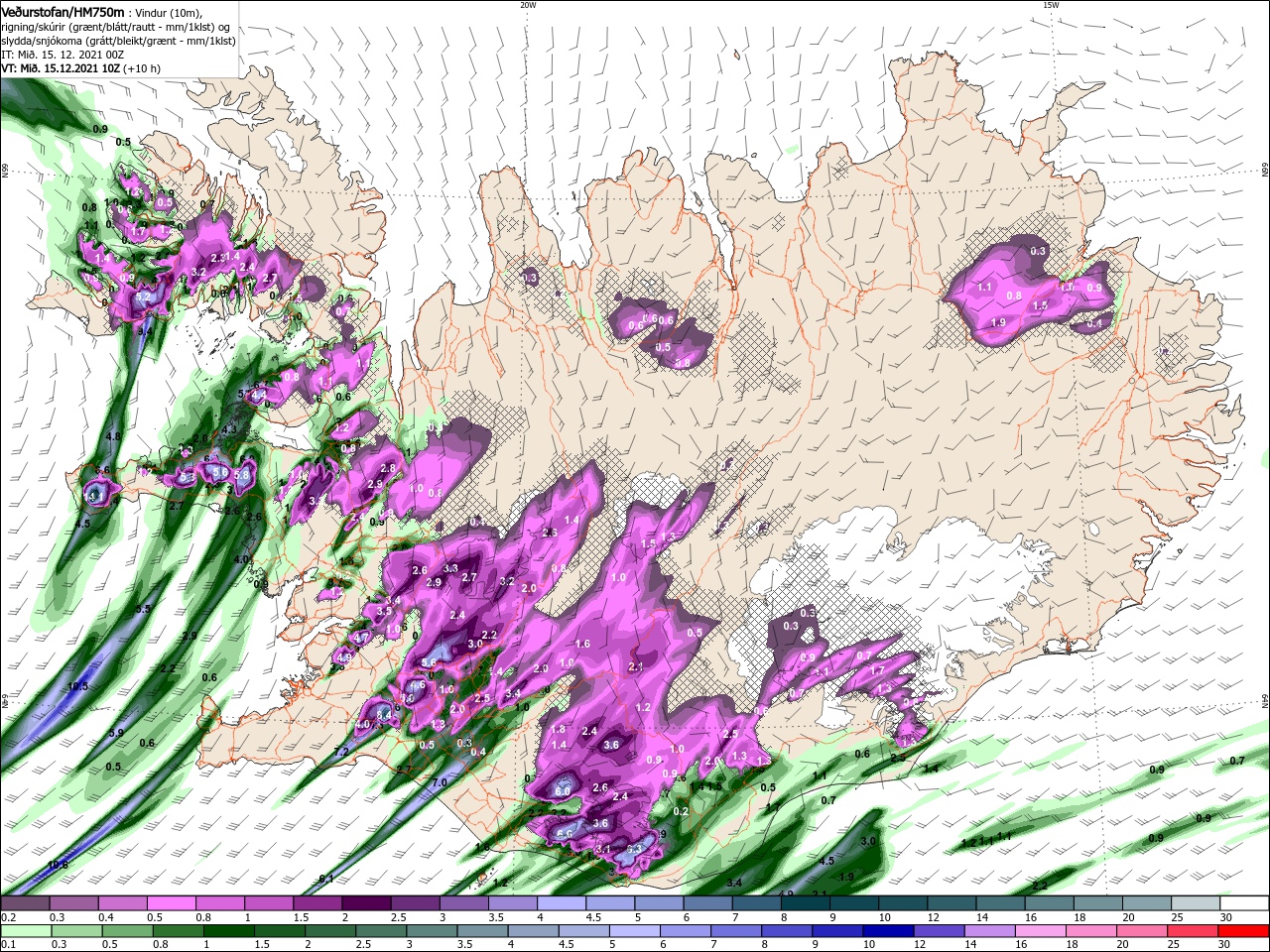Click the violet rain-scale swatch labeled 12
Image resolution: width=1270 pixels, height=952 pixels.
939,931
